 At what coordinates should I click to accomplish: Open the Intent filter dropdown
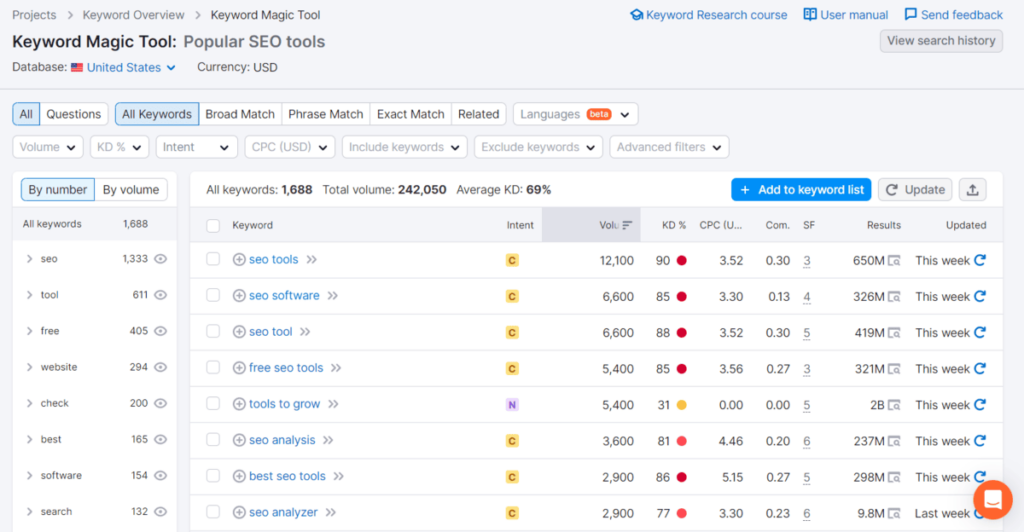pyautogui.click(x=196, y=147)
